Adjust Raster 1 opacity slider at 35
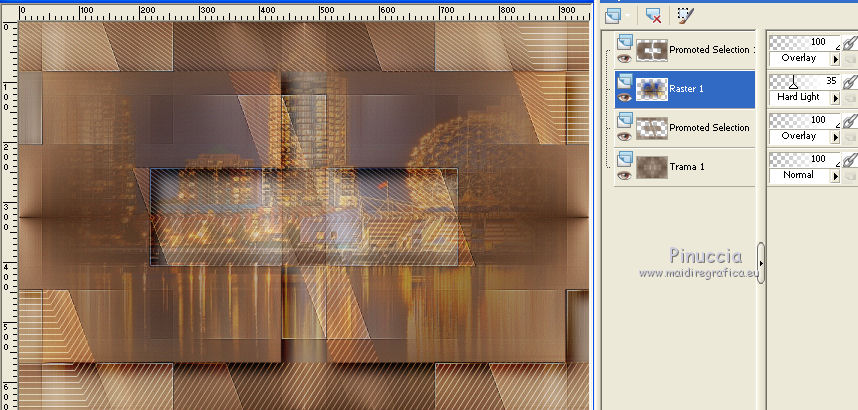This screenshot has height=410, width=858. (804, 82)
